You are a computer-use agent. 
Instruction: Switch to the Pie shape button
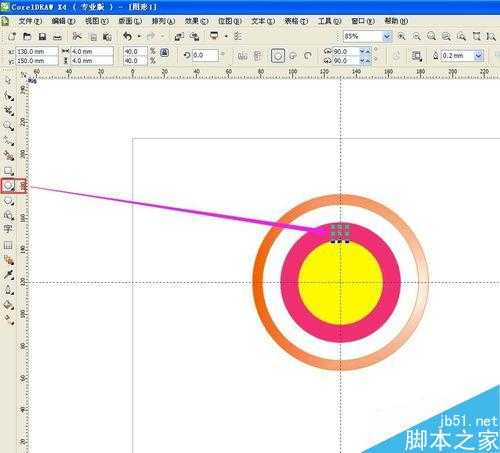tap(293, 56)
